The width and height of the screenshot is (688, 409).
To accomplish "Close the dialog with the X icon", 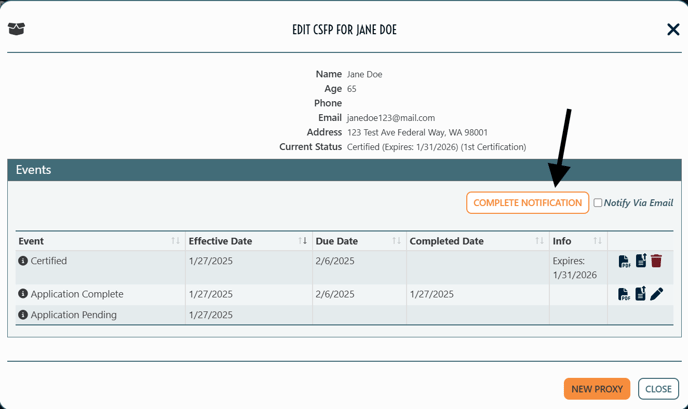I will pyautogui.click(x=673, y=29).
